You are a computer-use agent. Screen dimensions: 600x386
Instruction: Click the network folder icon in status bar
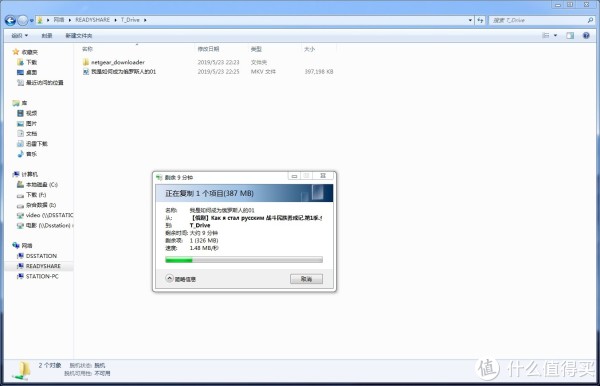point(21,370)
